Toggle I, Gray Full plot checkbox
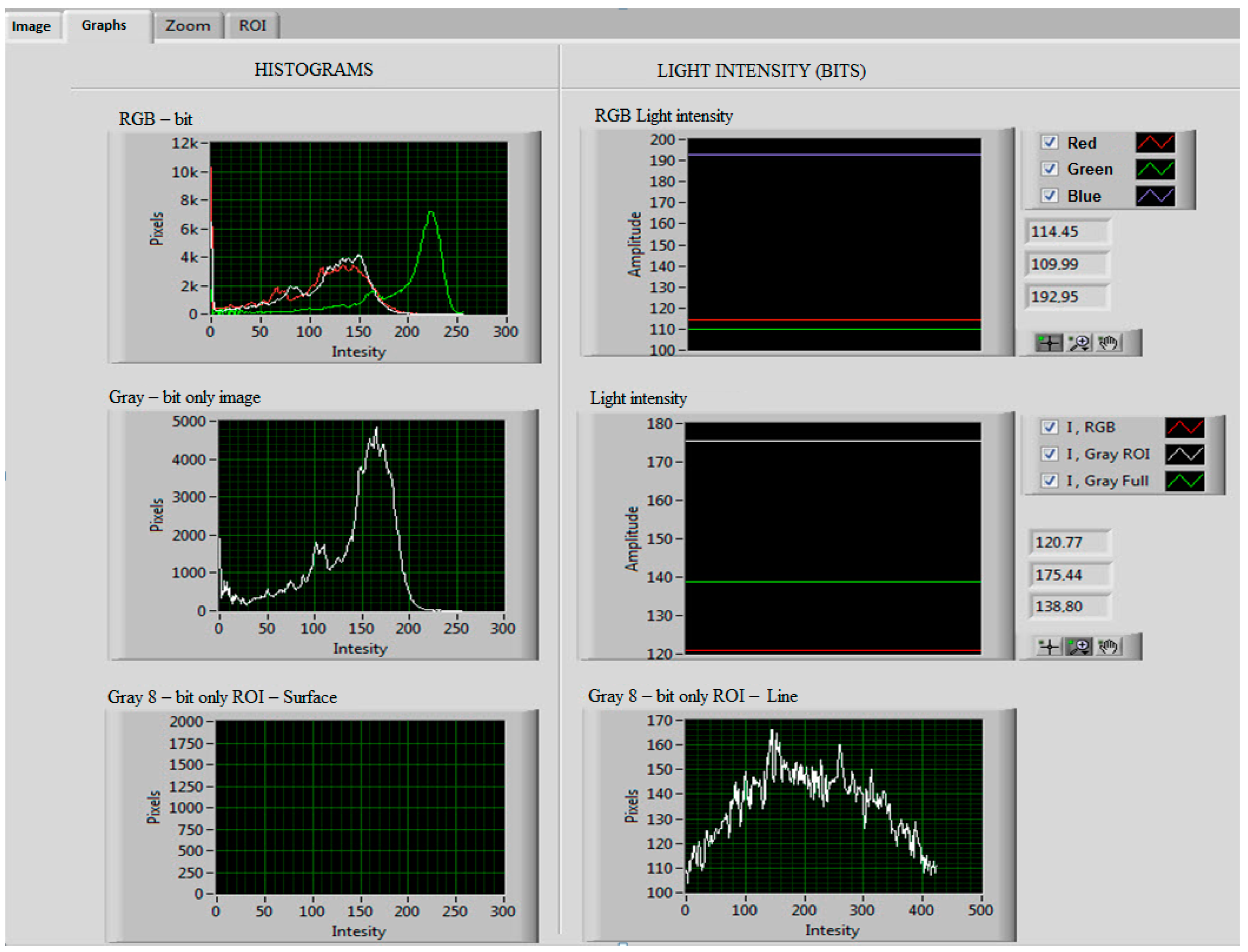 1049,481
